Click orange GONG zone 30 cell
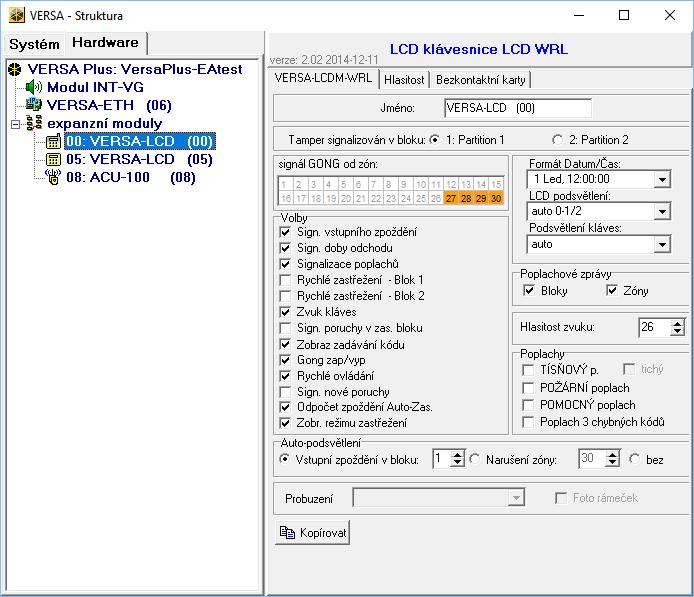This screenshot has height=597, width=694. pyautogui.click(x=496, y=198)
